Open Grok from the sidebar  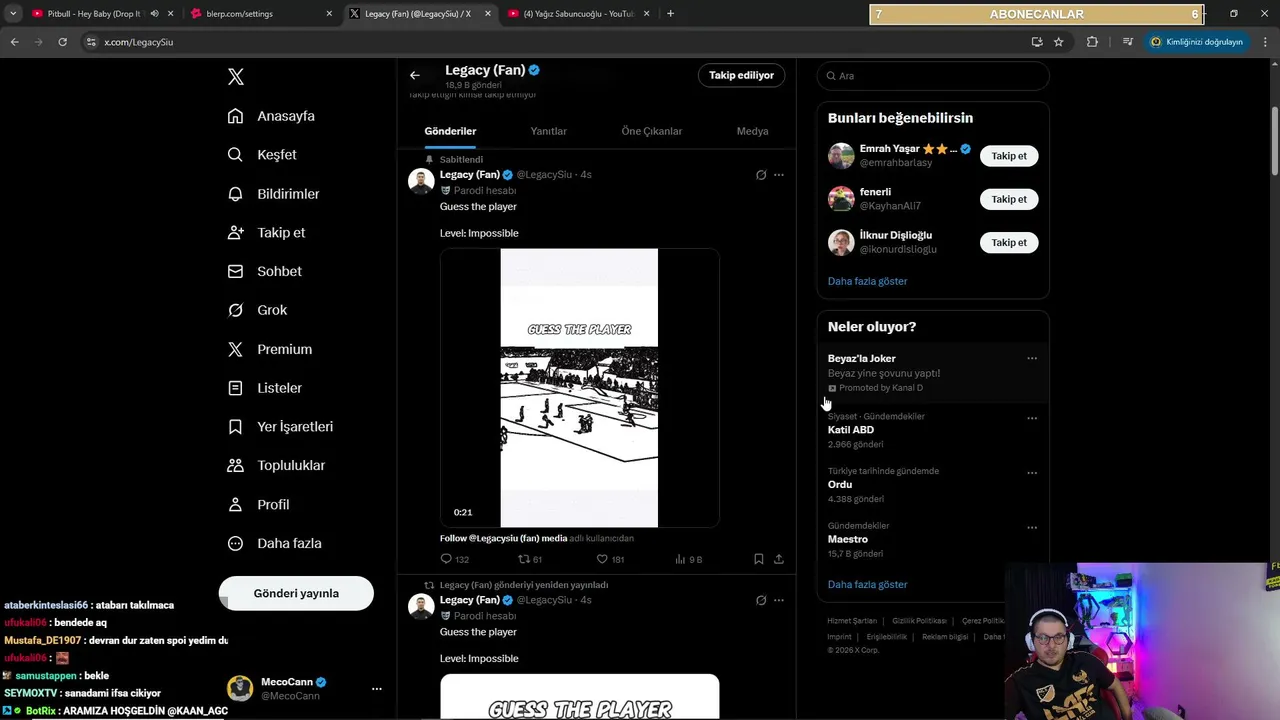[258, 310]
